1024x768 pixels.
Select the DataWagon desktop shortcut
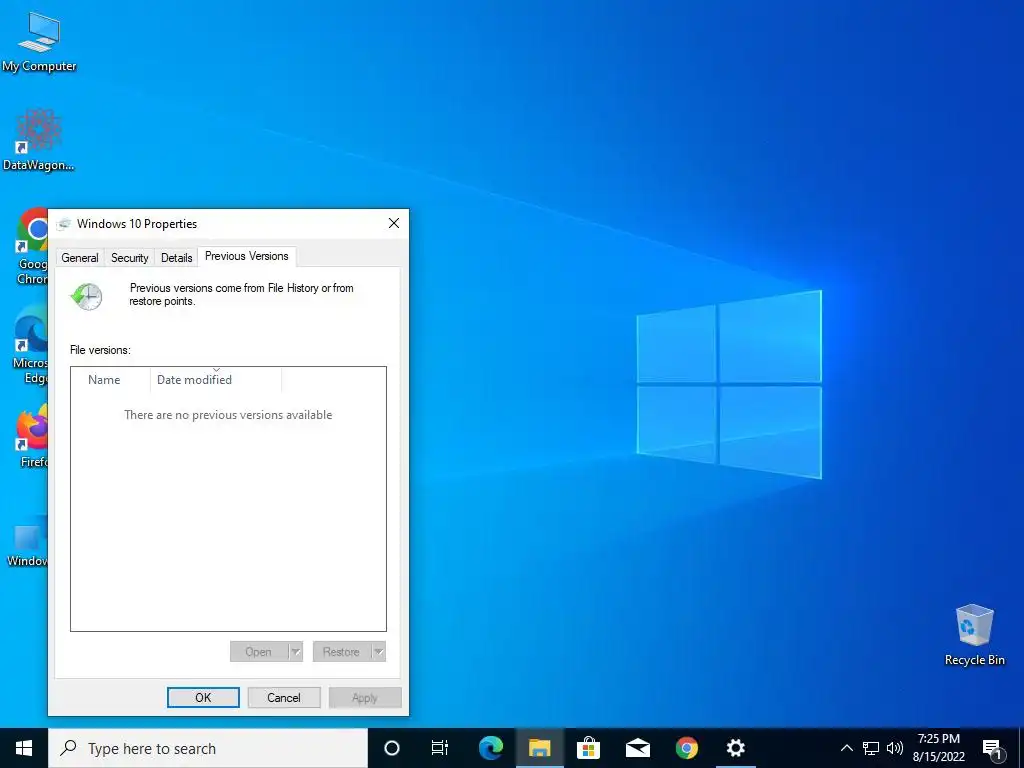coord(39,140)
